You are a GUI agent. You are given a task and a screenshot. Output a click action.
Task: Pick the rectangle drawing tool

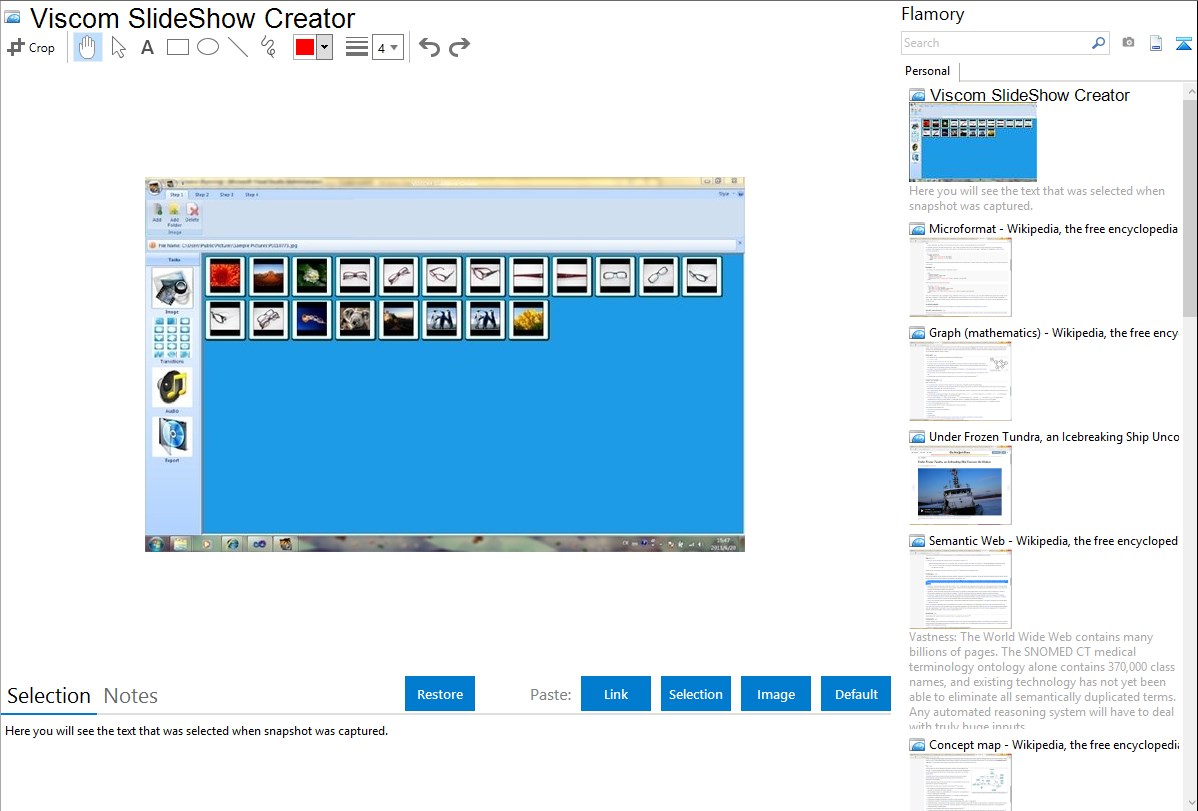177,47
